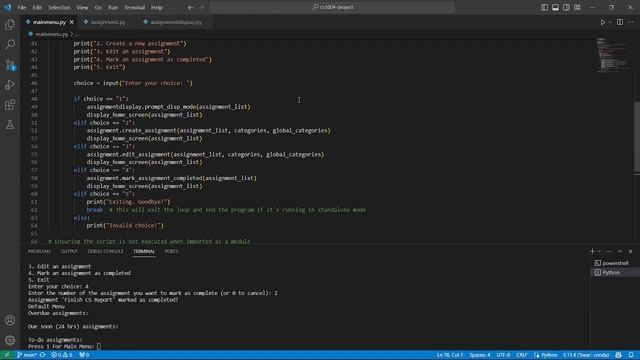640x360 pixels.
Task: Open the remote window indicator
Action: pyautogui.click(x=7, y=355)
